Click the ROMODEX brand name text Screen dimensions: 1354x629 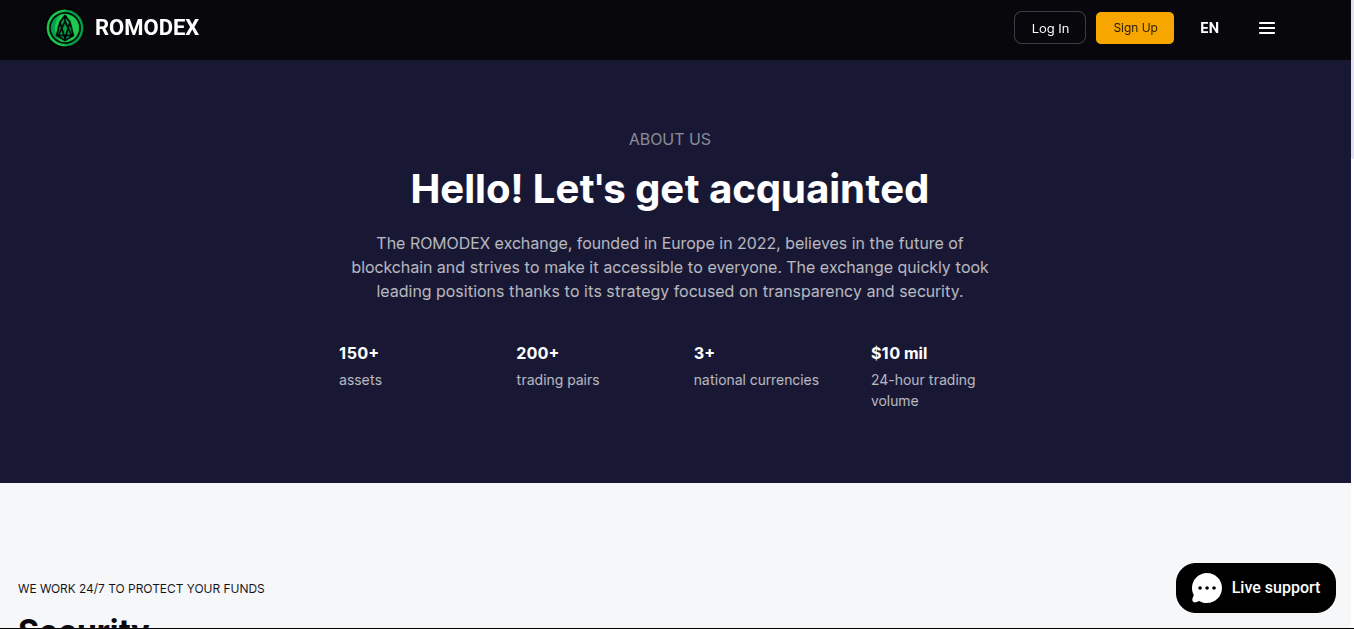pyautogui.click(x=147, y=28)
